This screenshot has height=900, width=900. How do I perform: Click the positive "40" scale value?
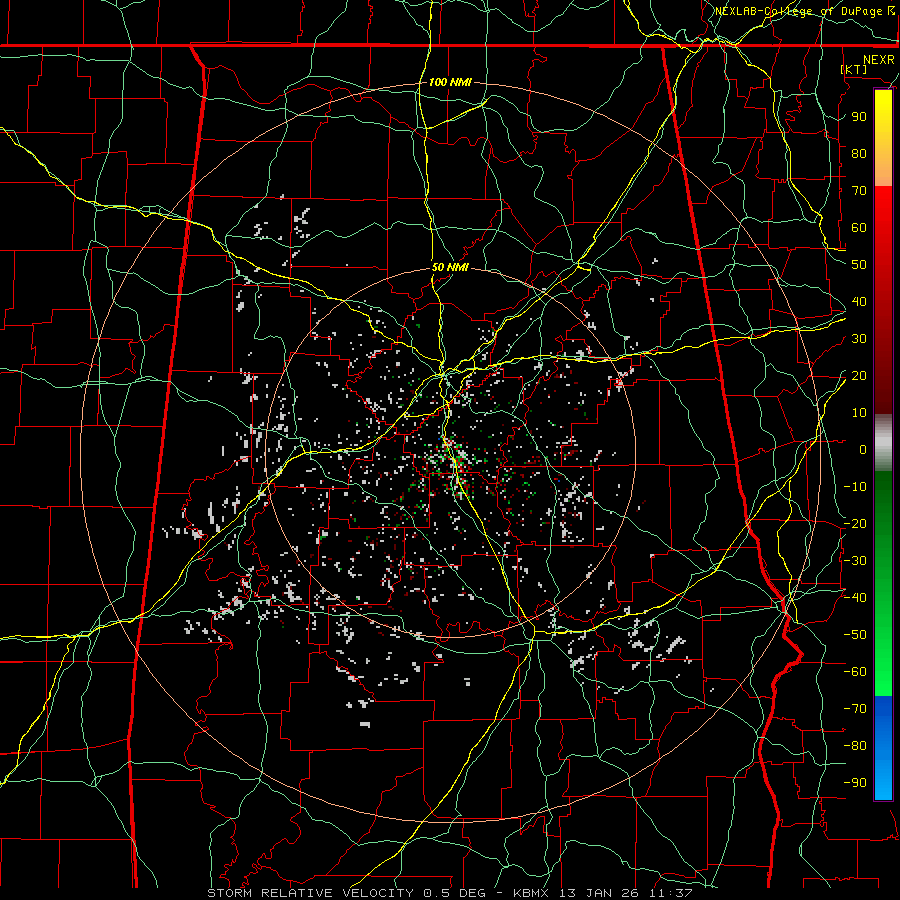coord(859,301)
